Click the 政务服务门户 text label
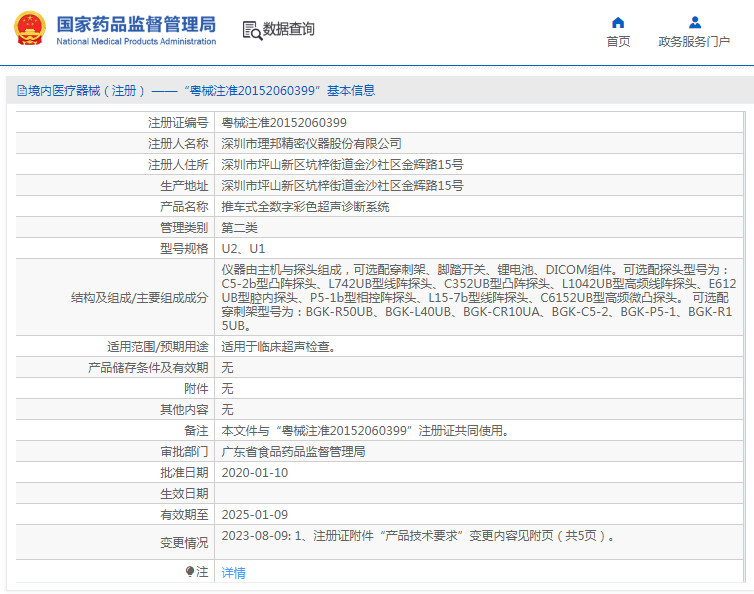The width and height of the screenshot is (754, 594). click(x=694, y=42)
